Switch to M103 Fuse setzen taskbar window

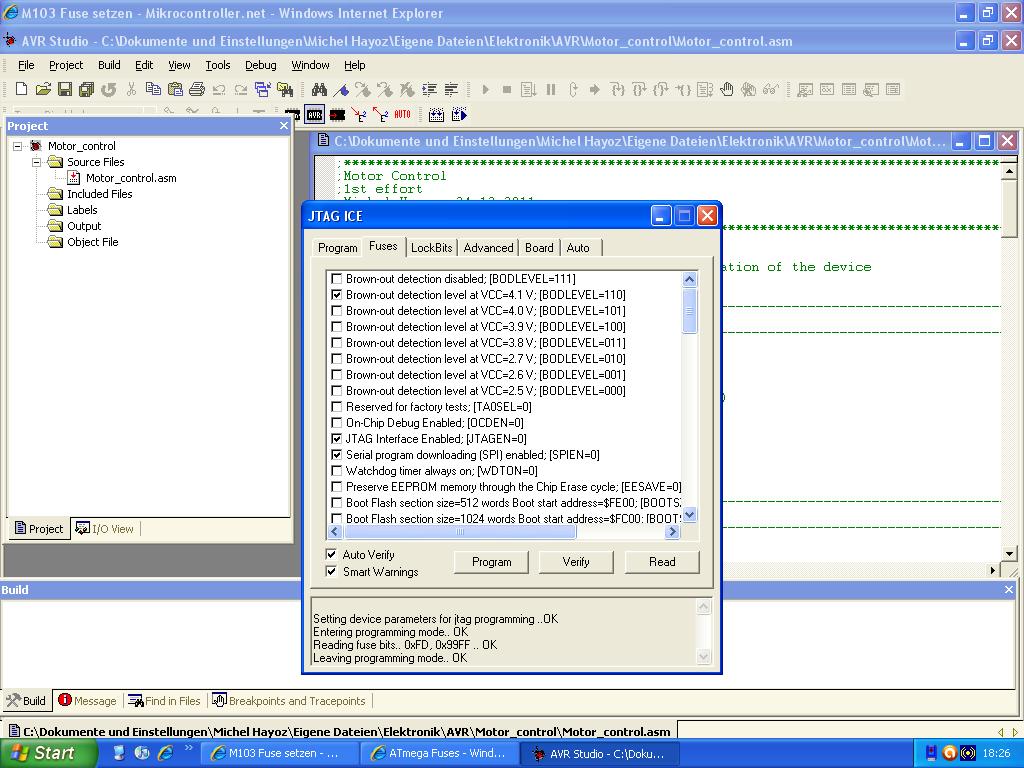pos(279,754)
